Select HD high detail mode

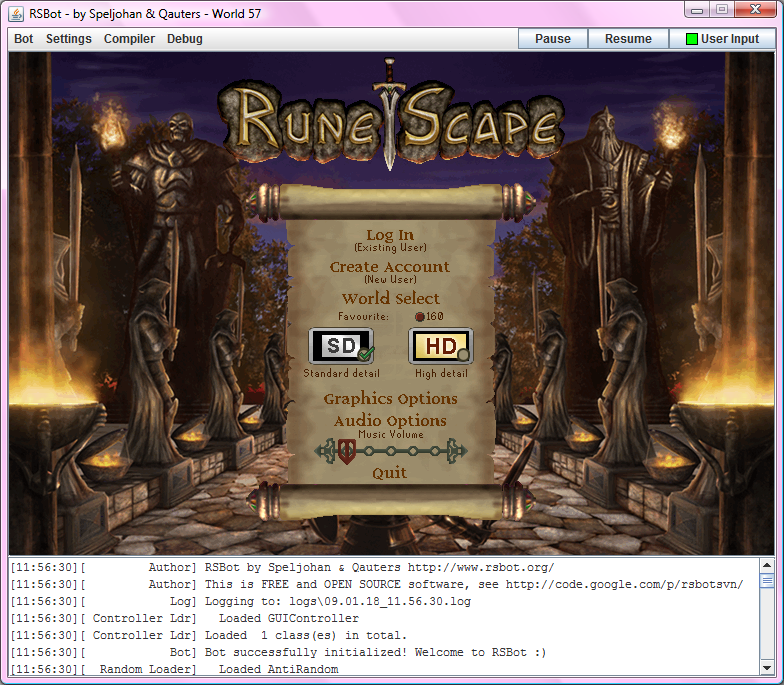coord(440,346)
